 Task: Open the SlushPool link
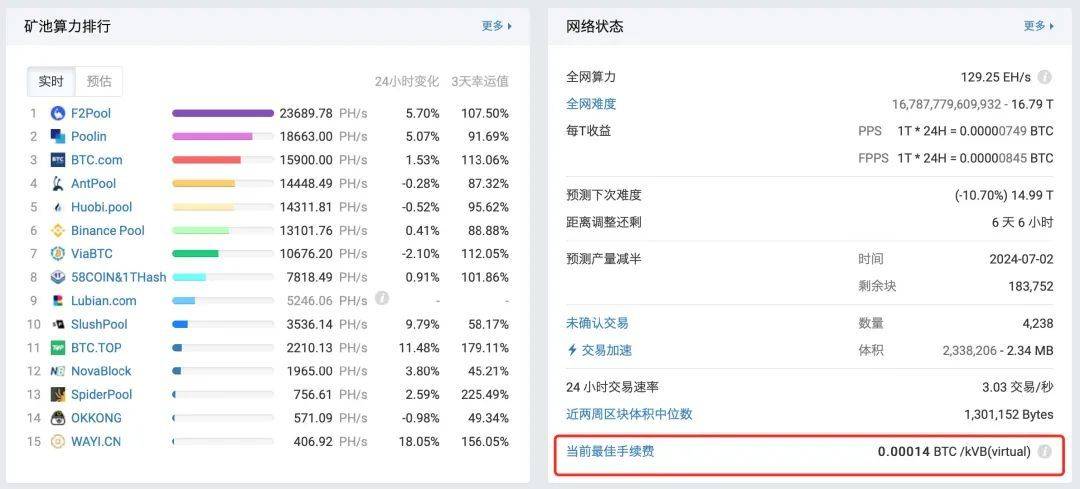pos(99,324)
